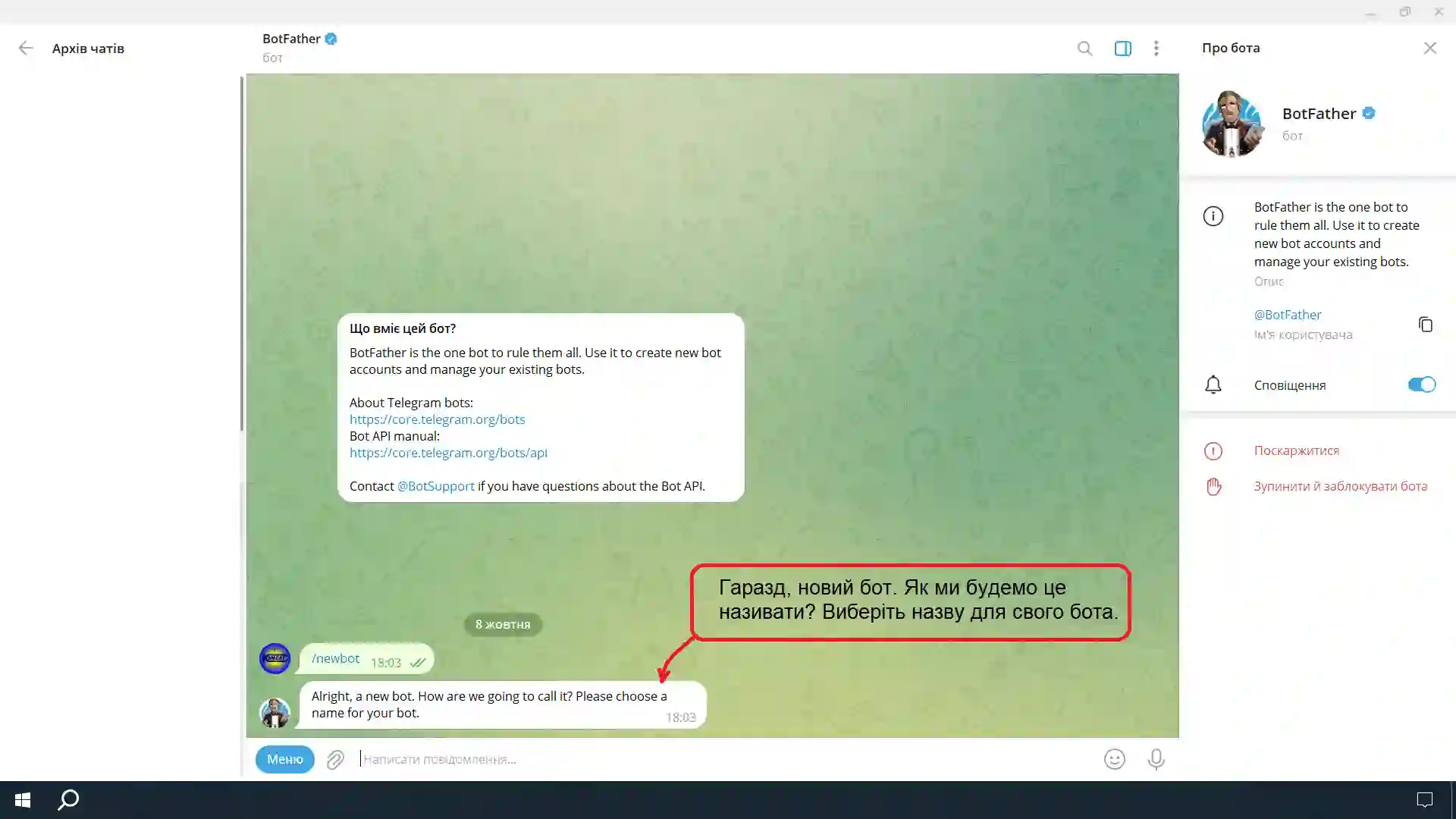
Task: Open the Меню bot commands button
Action: [284, 759]
